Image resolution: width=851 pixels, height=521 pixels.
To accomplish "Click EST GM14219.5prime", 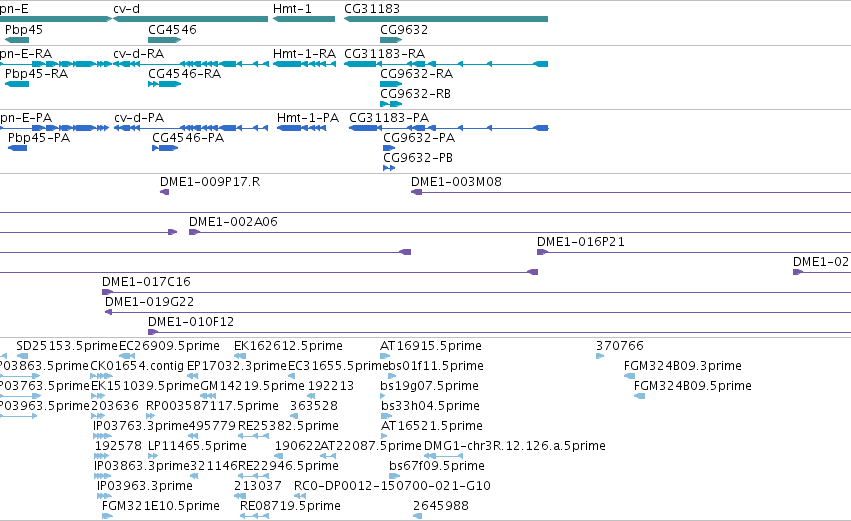I will point(208,396).
